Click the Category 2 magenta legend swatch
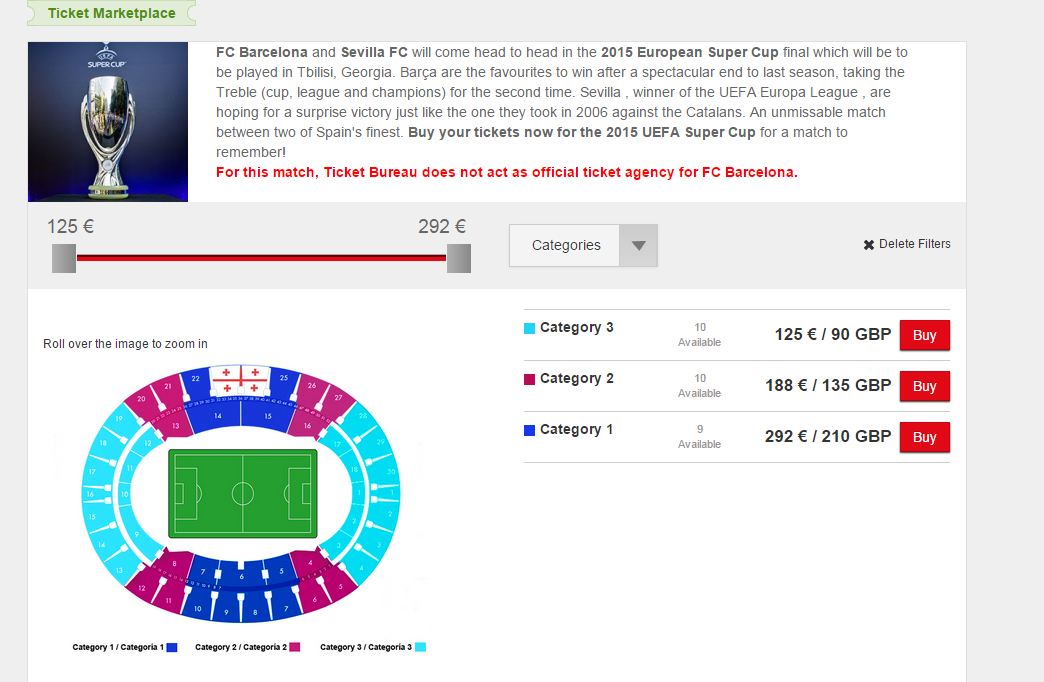The height and width of the screenshot is (682, 1044). coord(295,647)
